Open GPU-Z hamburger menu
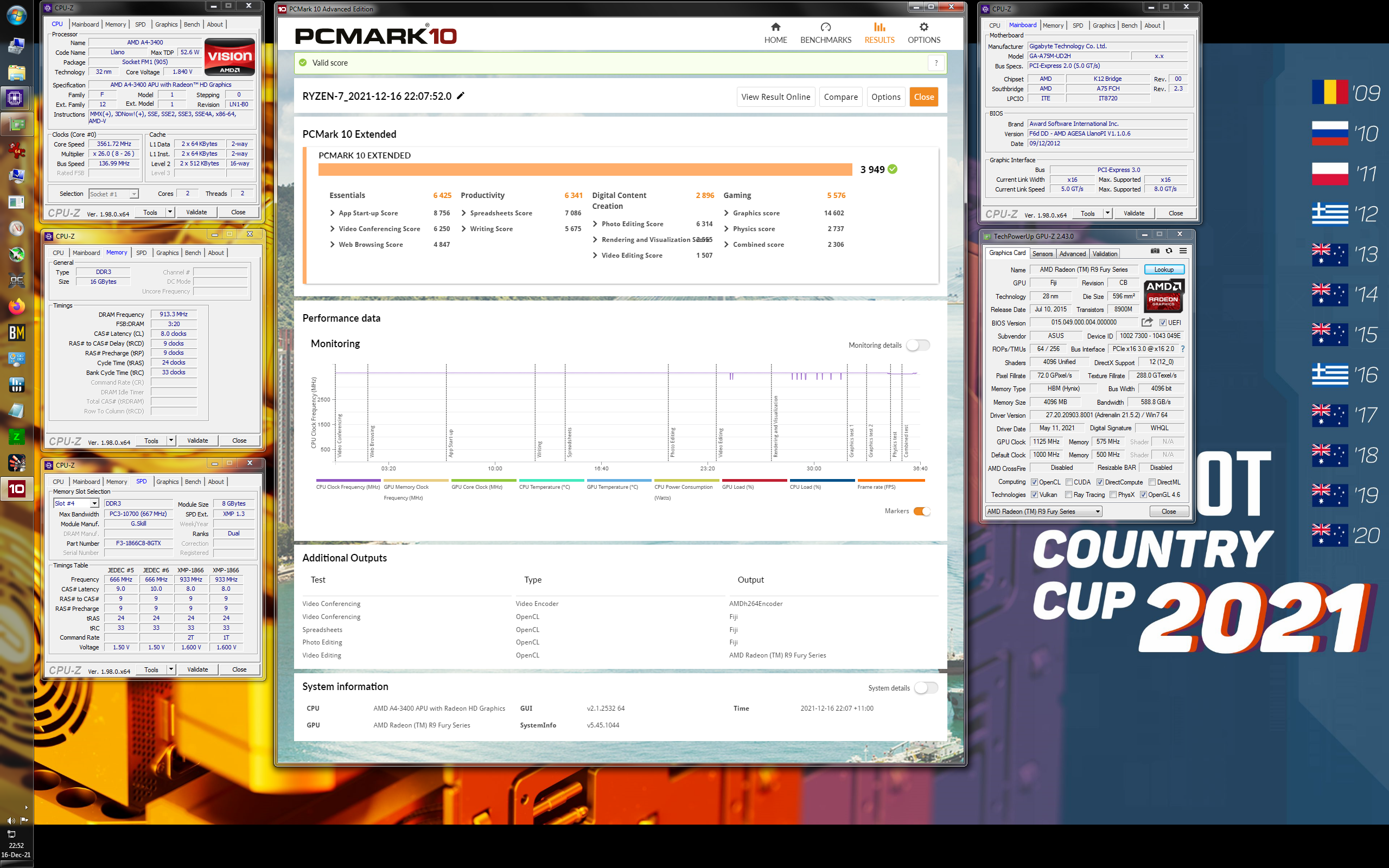The image size is (1389, 868). (x=1183, y=251)
